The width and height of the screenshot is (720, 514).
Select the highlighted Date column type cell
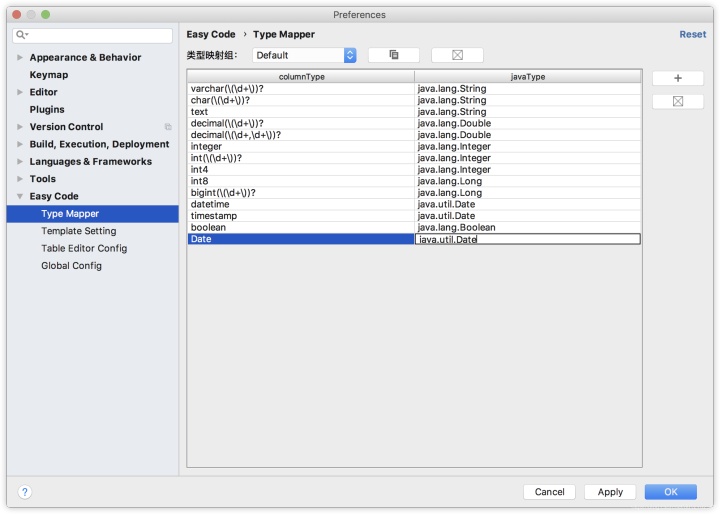tap(301, 239)
